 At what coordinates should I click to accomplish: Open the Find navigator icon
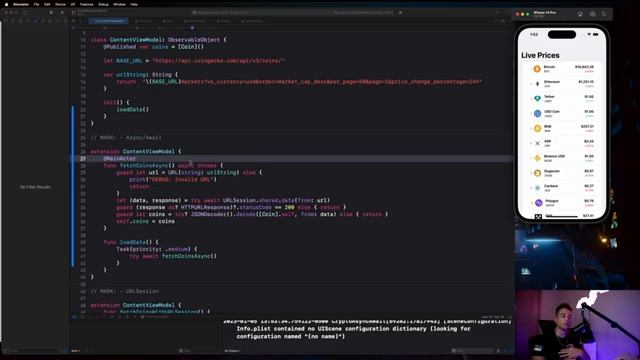click(x=28, y=20)
